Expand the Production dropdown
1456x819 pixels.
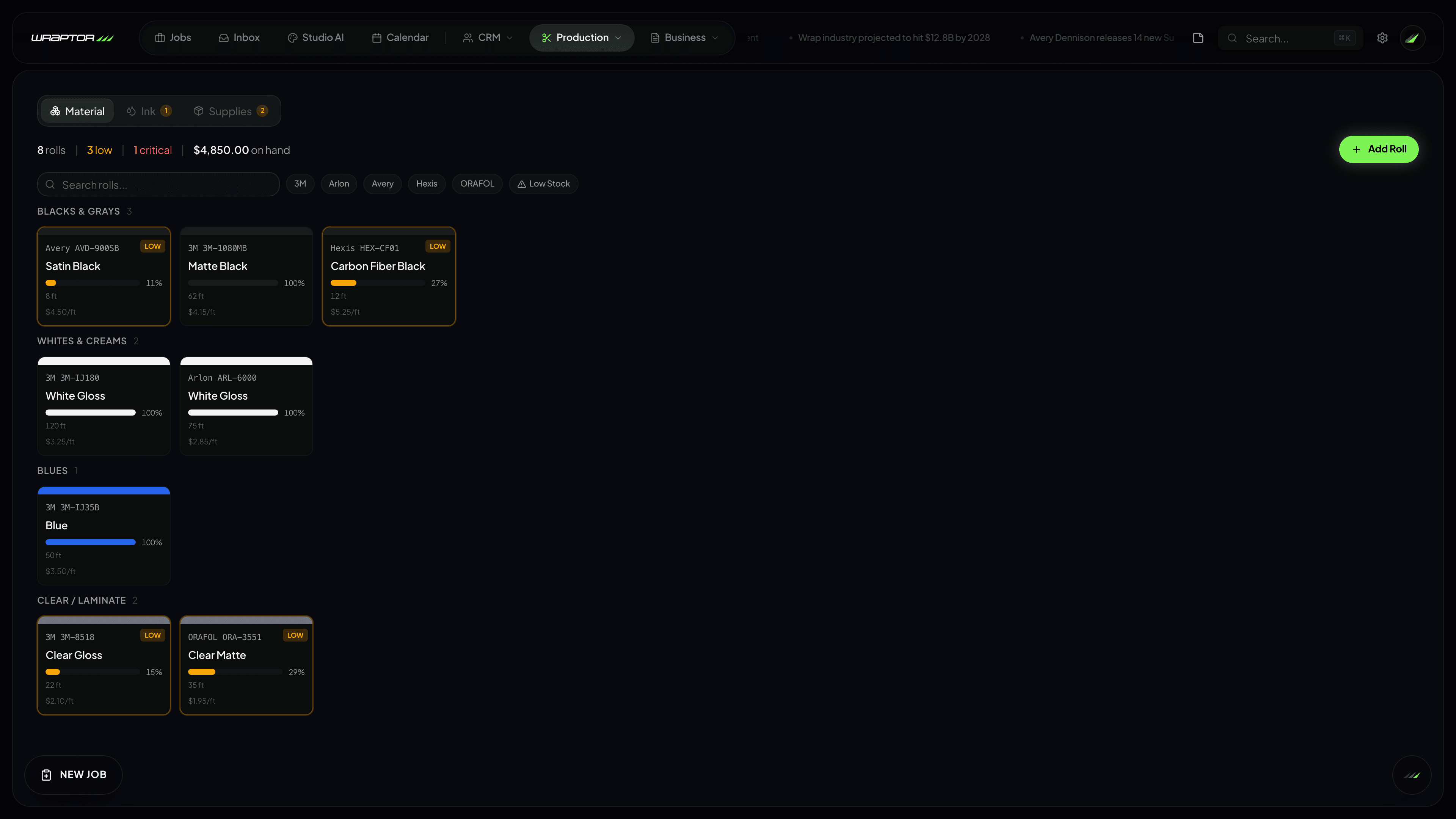pos(582,37)
